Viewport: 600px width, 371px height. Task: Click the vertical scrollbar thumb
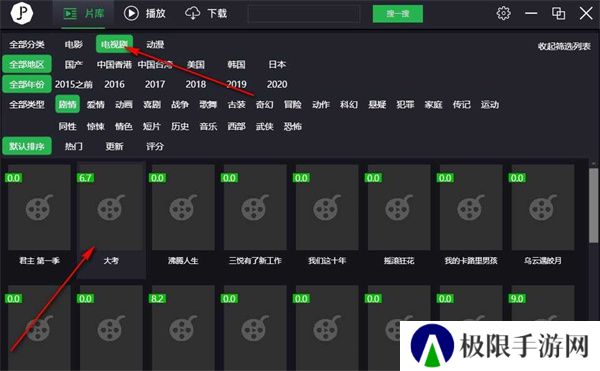pos(593,204)
